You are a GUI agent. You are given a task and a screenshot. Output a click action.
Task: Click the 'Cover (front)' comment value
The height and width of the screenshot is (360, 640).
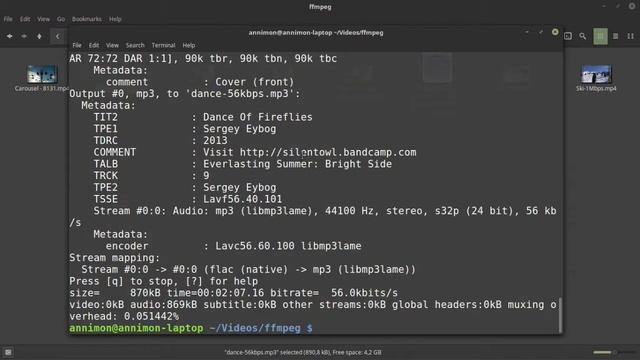(x=255, y=82)
